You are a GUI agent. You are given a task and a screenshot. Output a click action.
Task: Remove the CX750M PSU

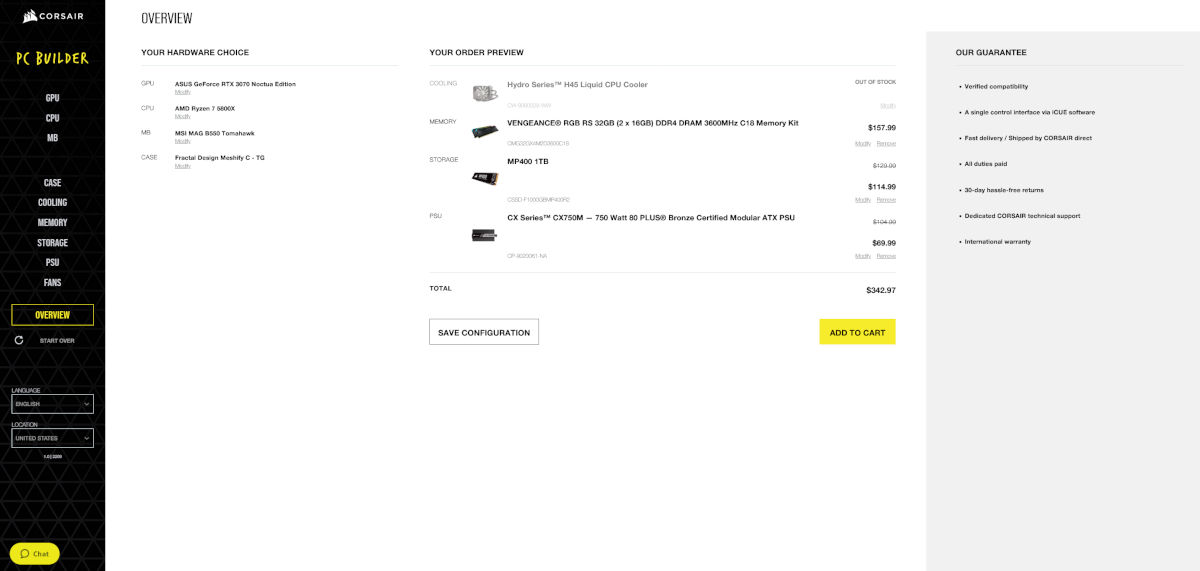(886, 256)
